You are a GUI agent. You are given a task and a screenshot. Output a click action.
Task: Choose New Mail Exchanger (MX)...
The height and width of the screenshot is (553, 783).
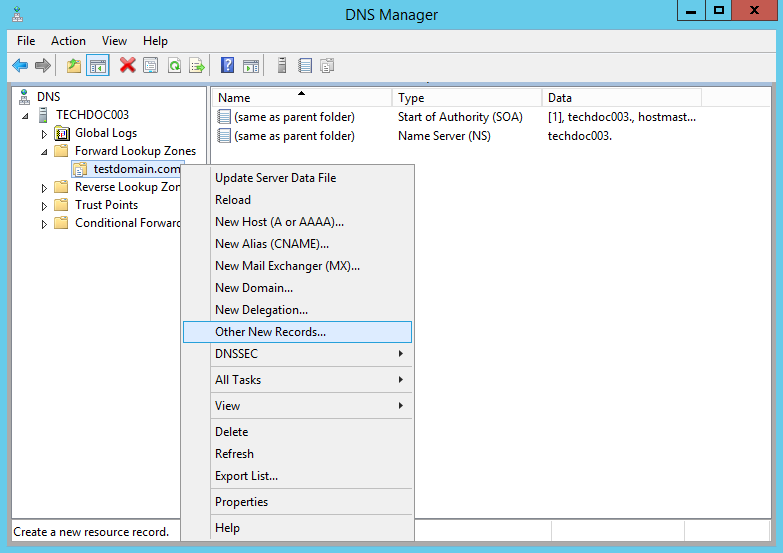coord(298,266)
